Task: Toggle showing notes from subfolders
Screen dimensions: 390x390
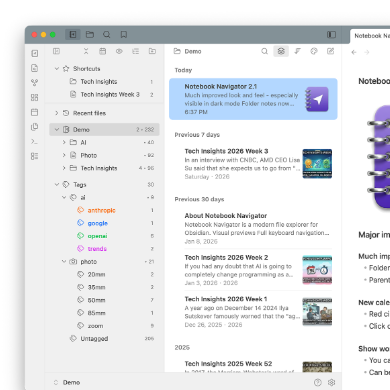Action: 281,51
